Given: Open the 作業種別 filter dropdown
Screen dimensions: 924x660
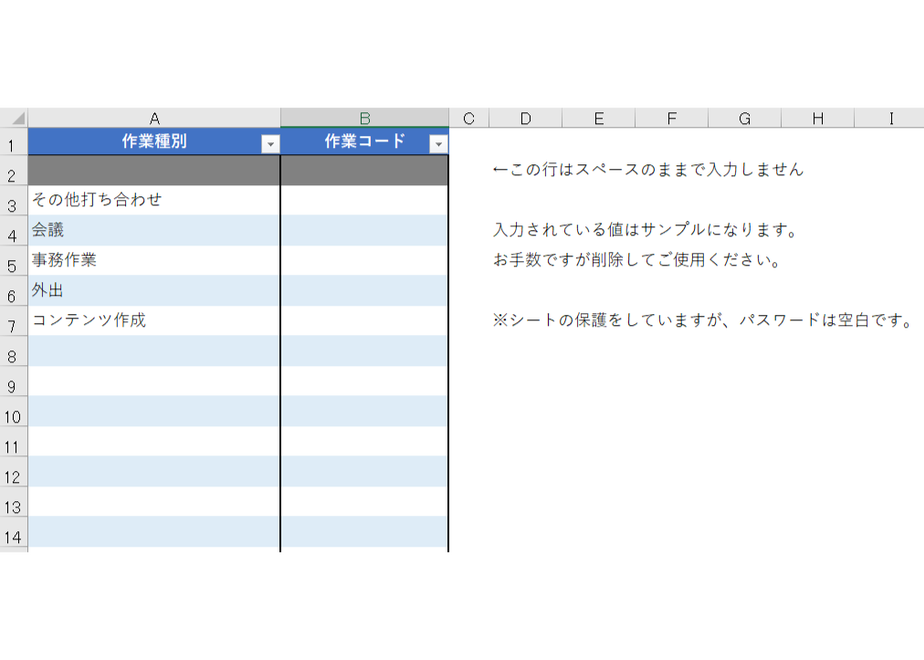Looking at the screenshot, I should (x=270, y=144).
